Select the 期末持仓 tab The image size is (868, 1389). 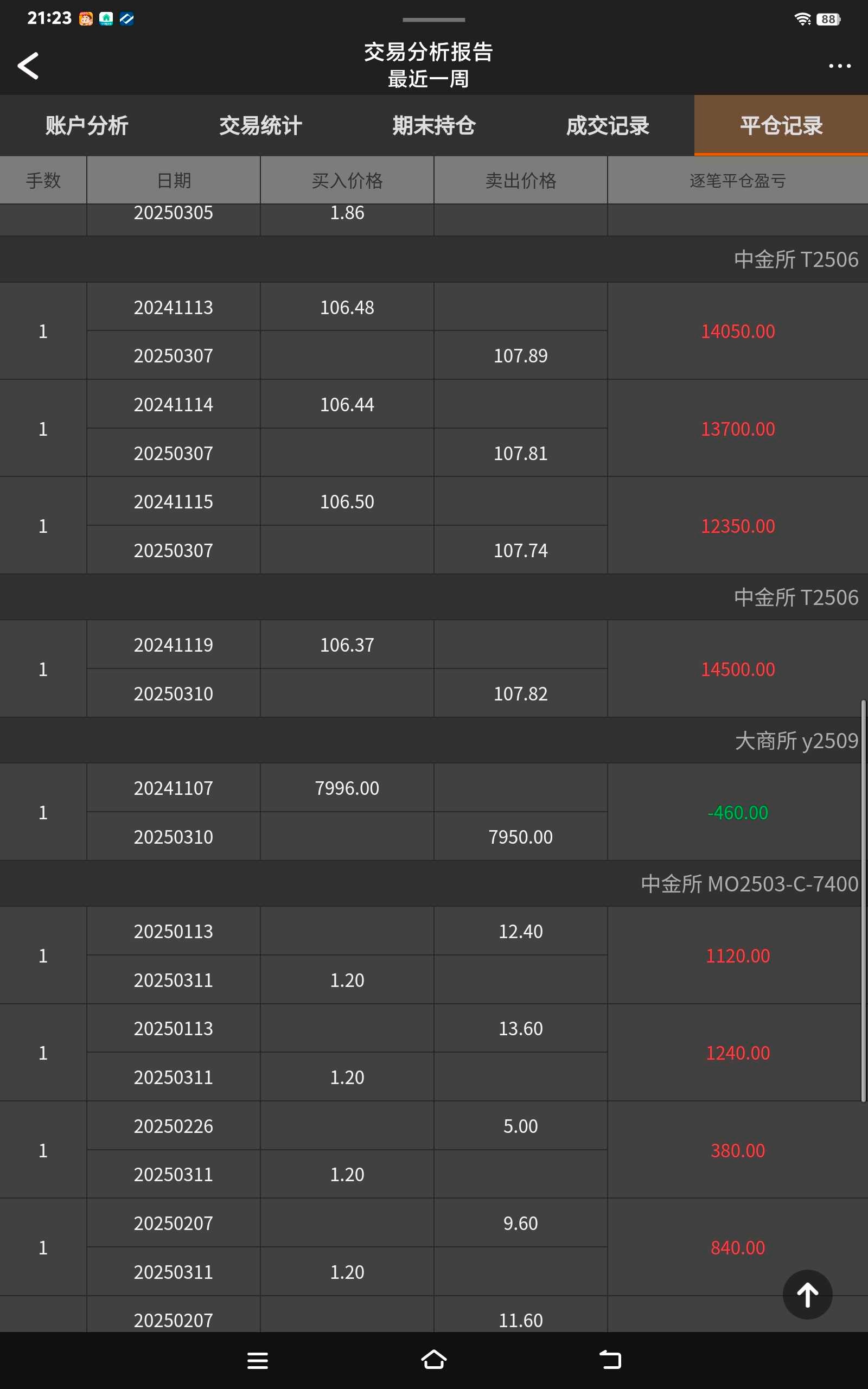(x=434, y=126)
